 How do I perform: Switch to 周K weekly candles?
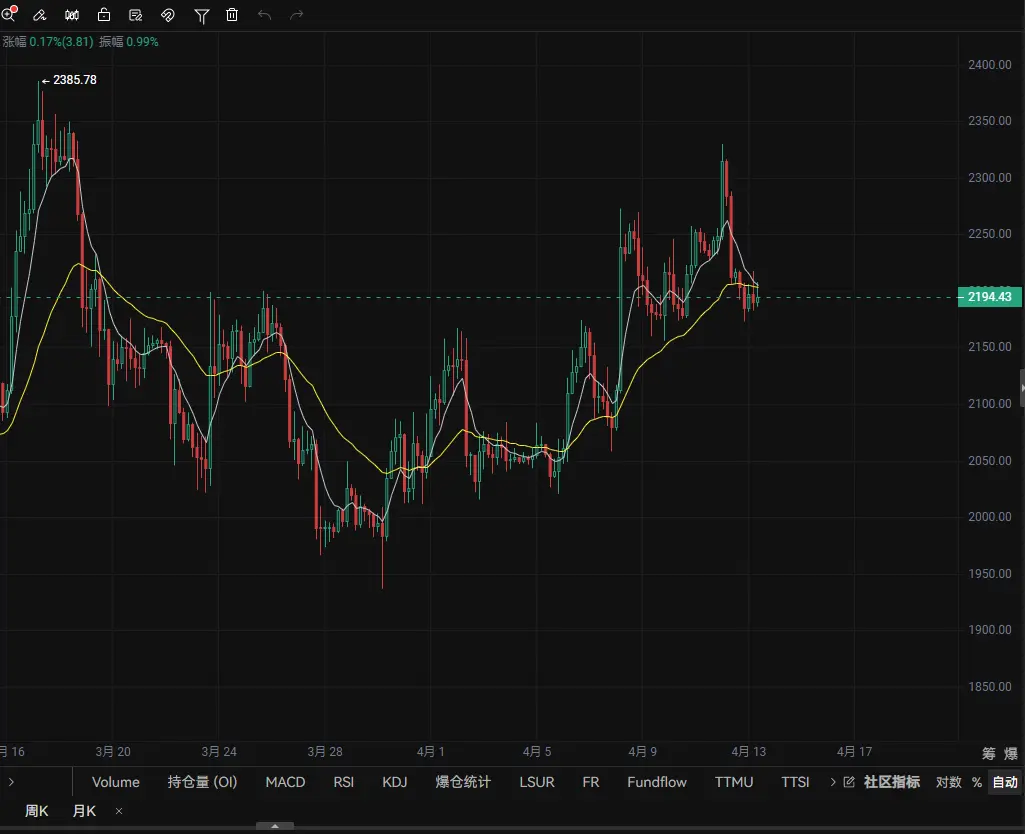pyautogui.click(x=36, y=811)
